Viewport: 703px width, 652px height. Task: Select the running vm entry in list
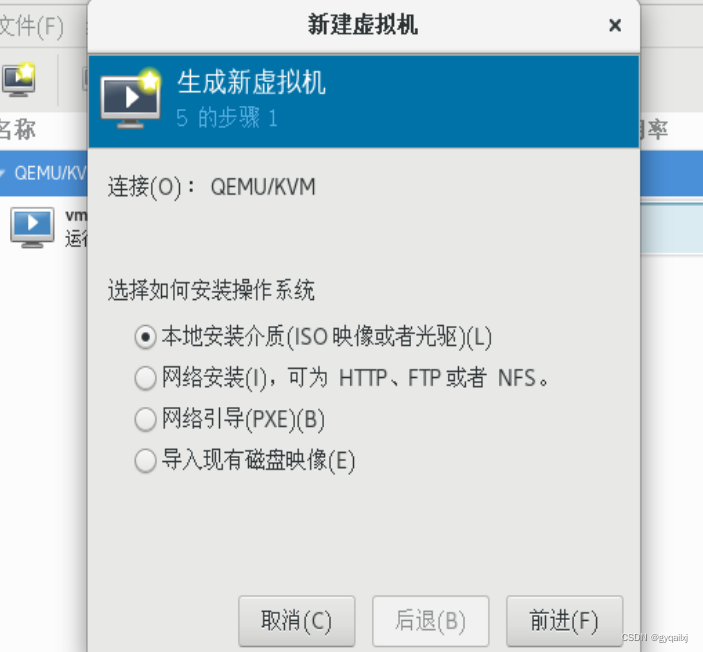coord(44,227)
